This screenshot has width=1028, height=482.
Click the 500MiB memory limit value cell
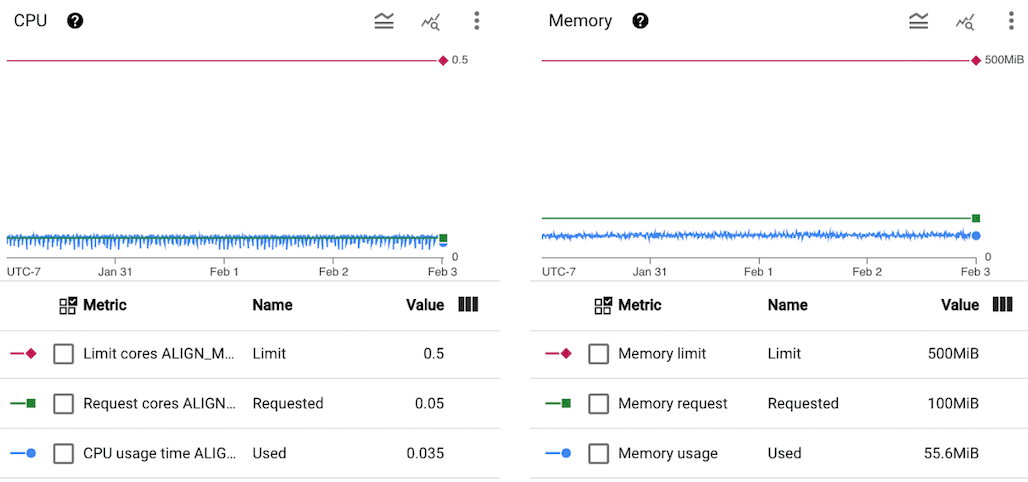click(953, 354)
